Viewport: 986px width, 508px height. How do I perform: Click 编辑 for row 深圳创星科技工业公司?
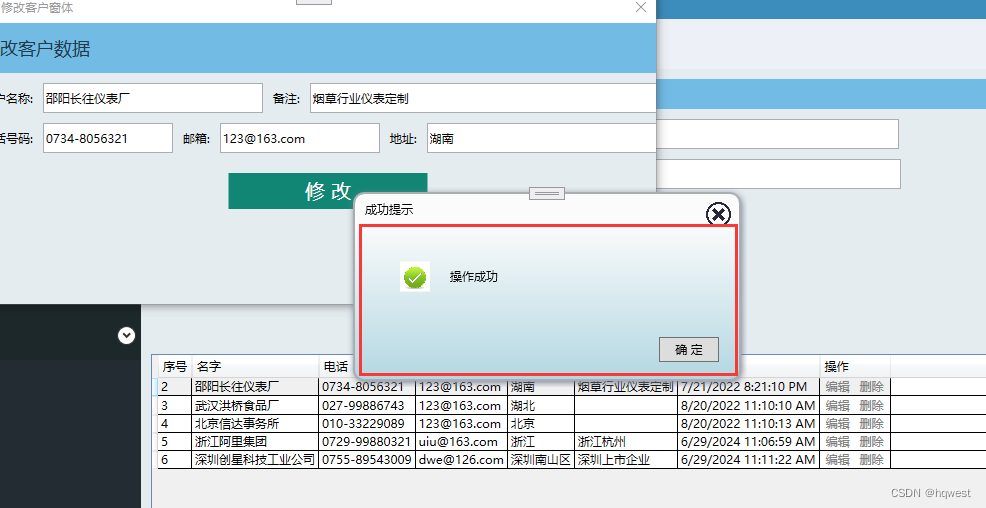838,460
